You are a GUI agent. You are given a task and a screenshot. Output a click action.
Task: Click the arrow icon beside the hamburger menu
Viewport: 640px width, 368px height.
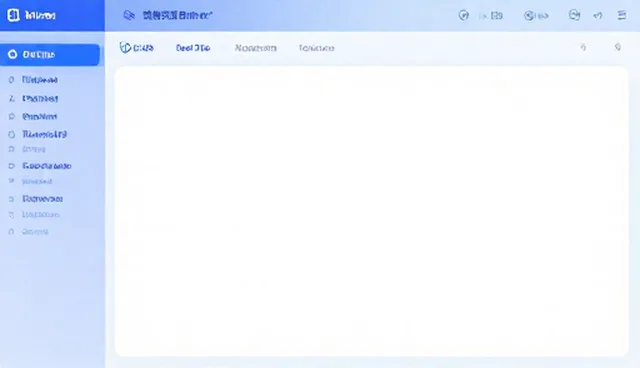click(598, 16)
